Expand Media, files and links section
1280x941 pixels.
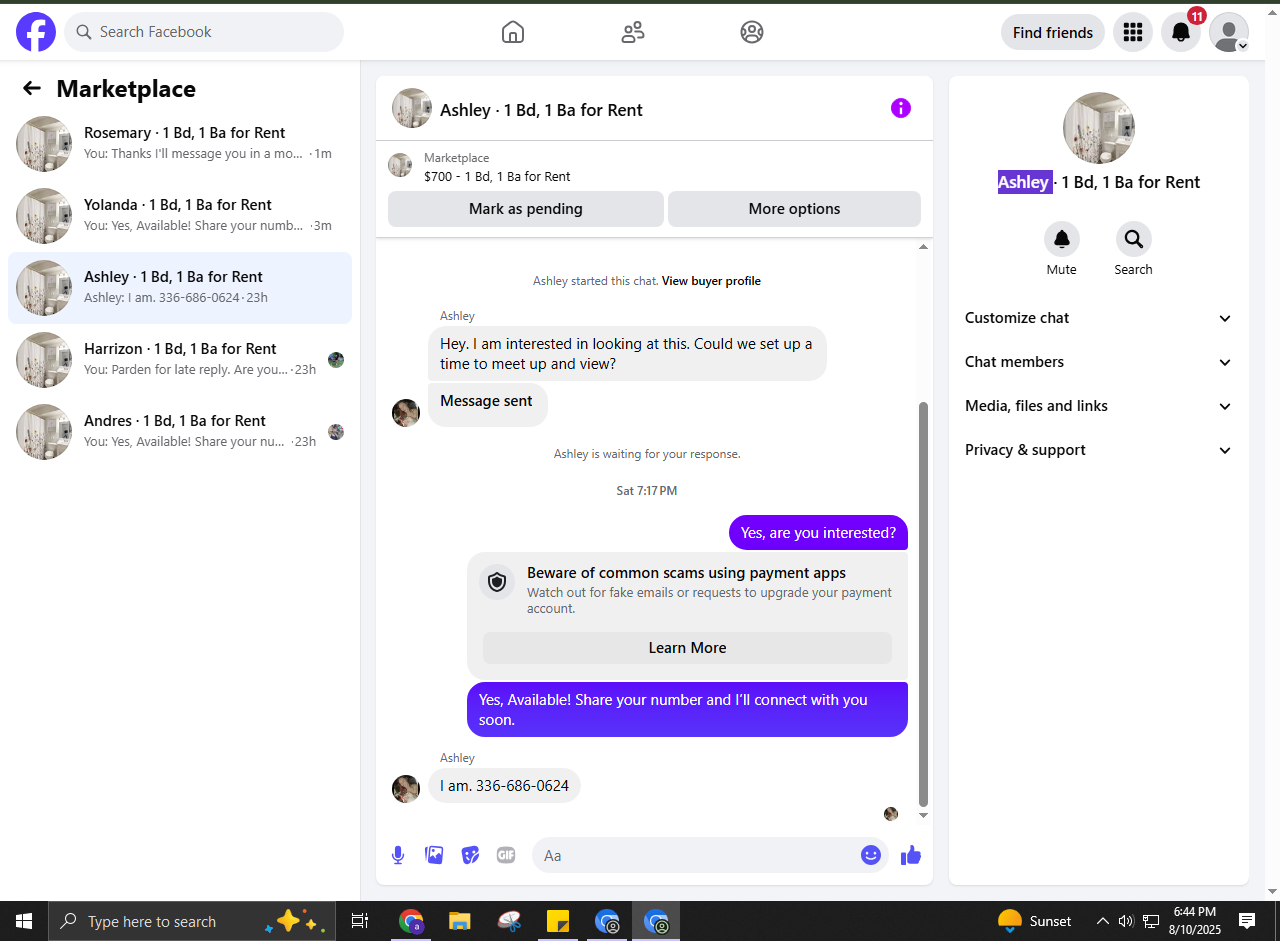point(1099,406)
